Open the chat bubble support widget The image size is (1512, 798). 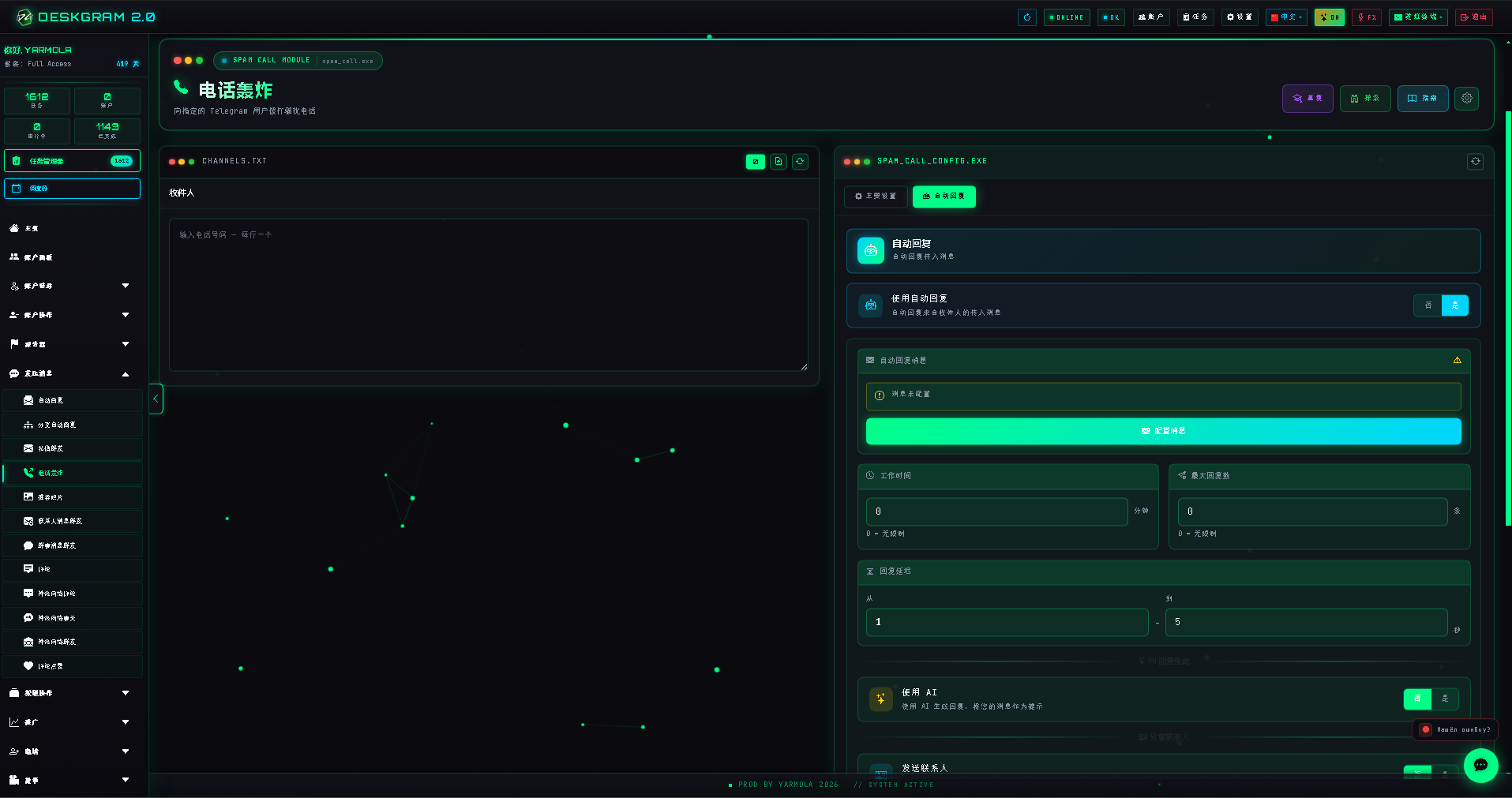(x=1480, y=765)
